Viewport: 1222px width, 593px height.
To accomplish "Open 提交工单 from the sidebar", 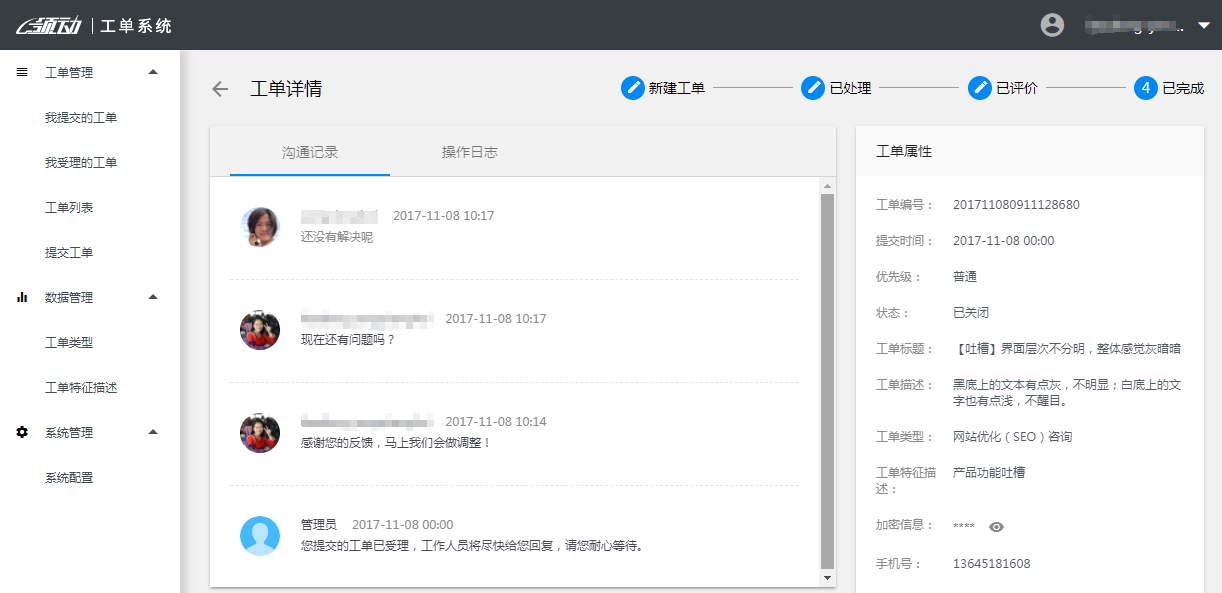I will point(68,251).
